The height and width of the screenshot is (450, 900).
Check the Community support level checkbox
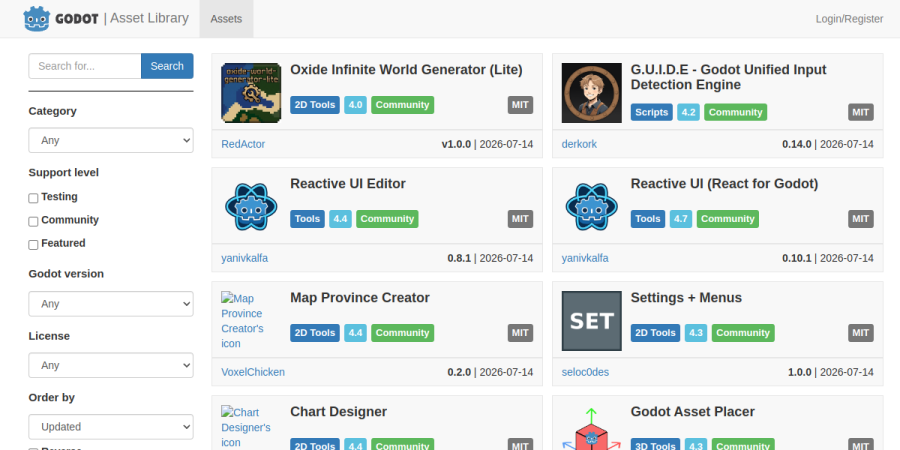click(x=33, y=222)
